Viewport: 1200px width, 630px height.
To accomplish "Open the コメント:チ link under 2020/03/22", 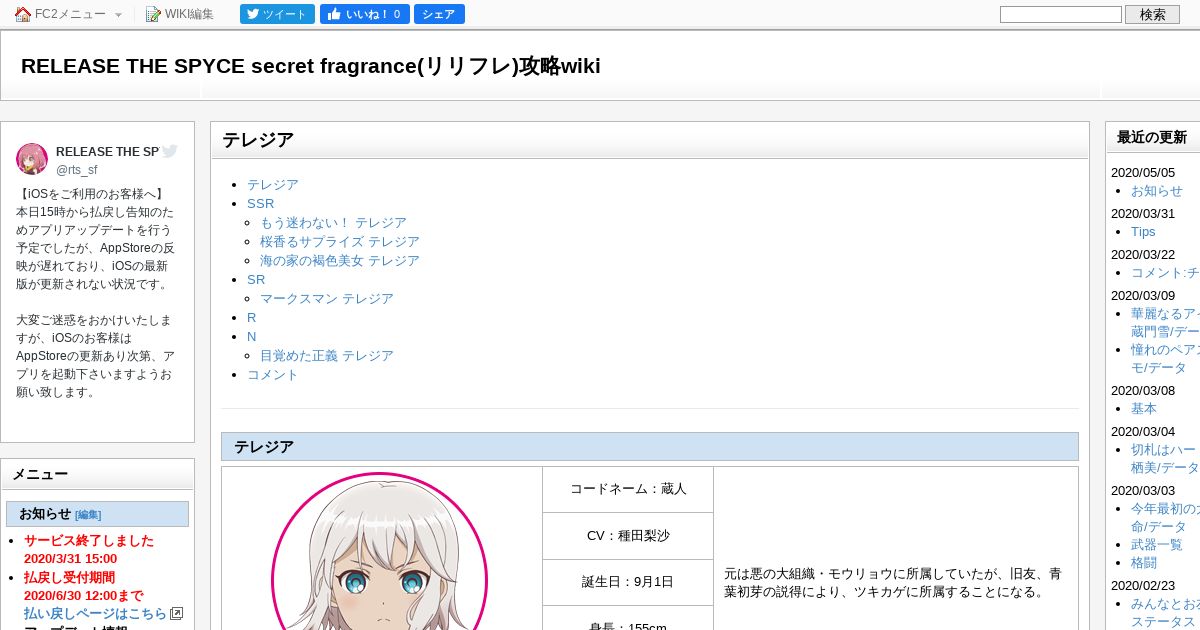I will point(1165,273).
